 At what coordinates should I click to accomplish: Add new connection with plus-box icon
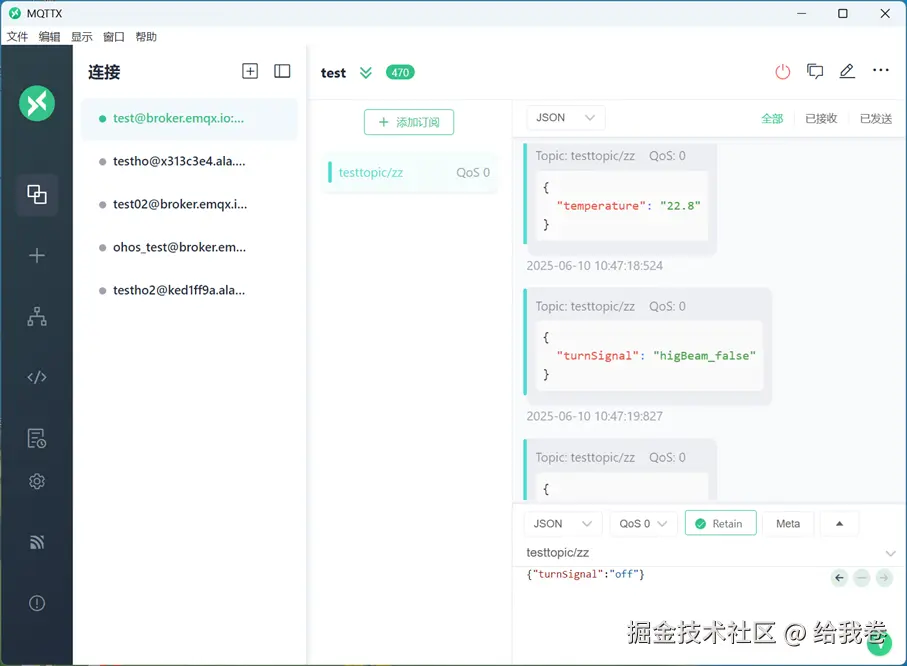(250, 71)
